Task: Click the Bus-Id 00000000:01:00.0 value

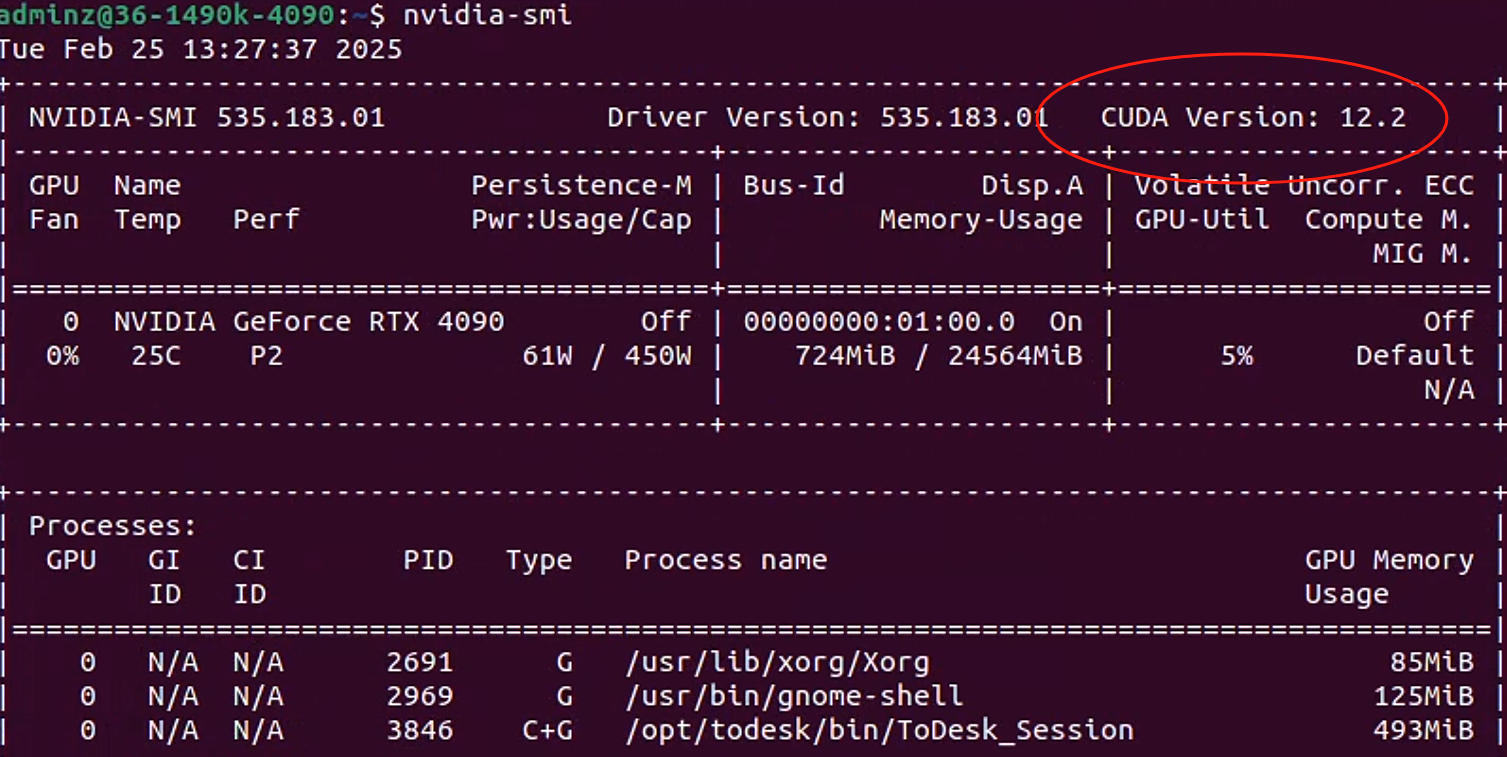Action: click(x=878, y=321)
